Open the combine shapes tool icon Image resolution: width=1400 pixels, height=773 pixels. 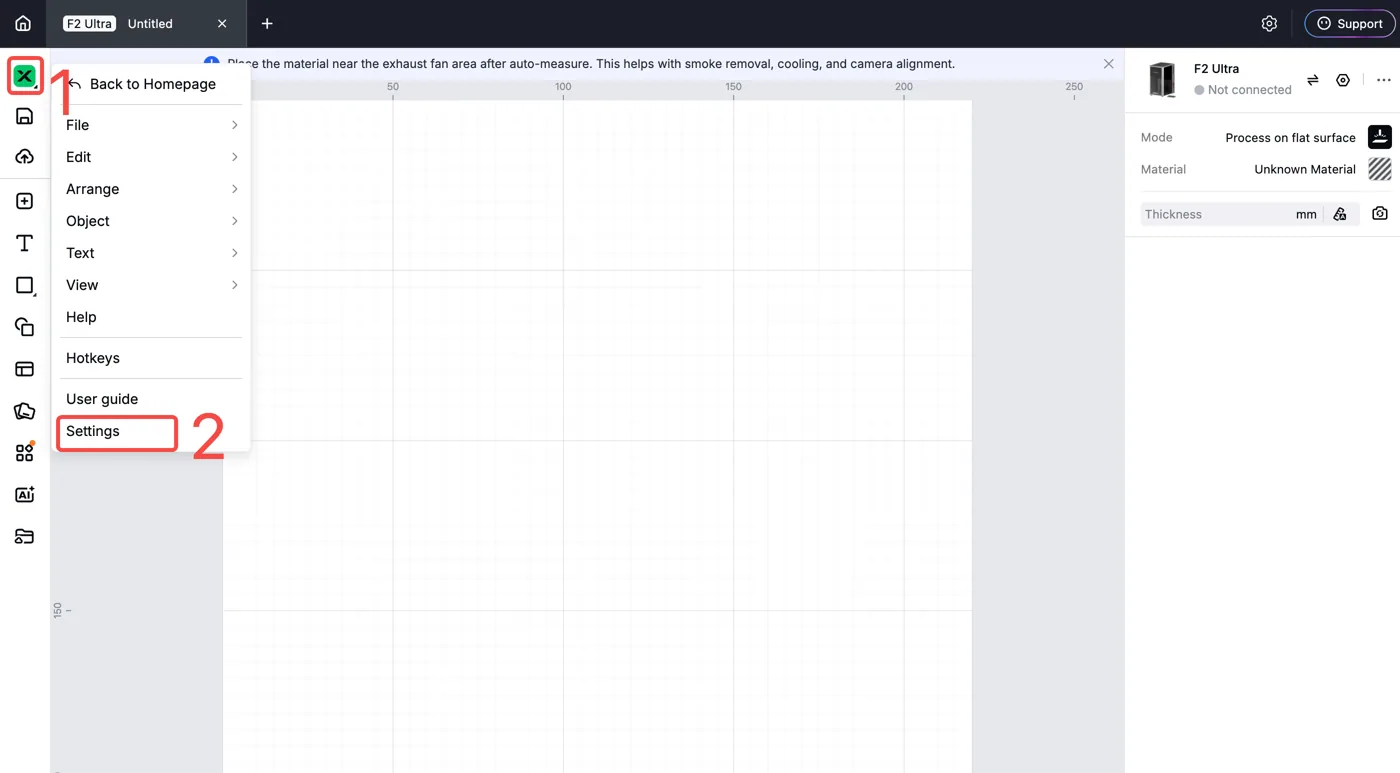[x=24, y=327]
